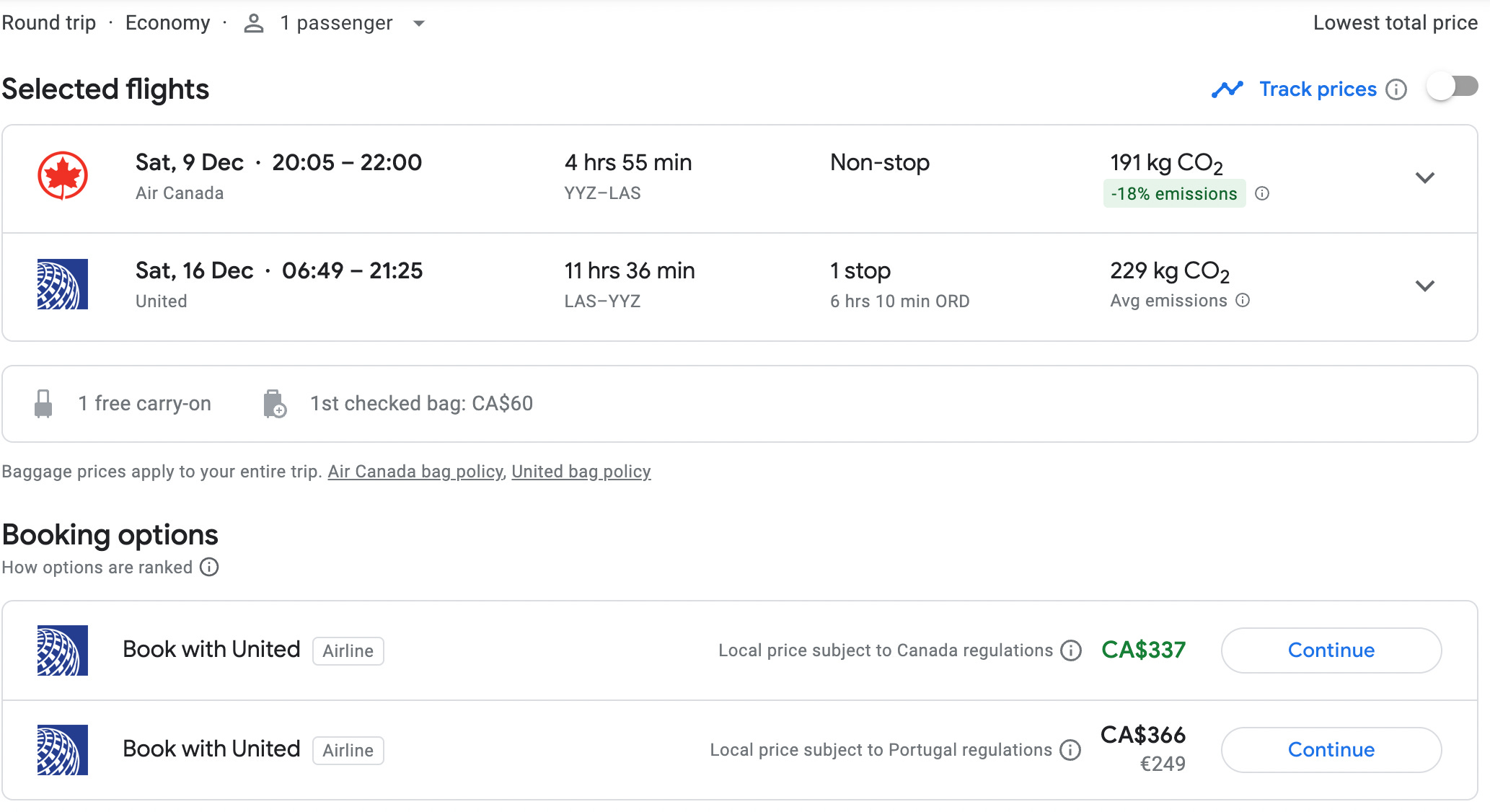This screenshot has height=812, width=1490.
Task: Click the Track prices label
Action: click(1318, 89)
